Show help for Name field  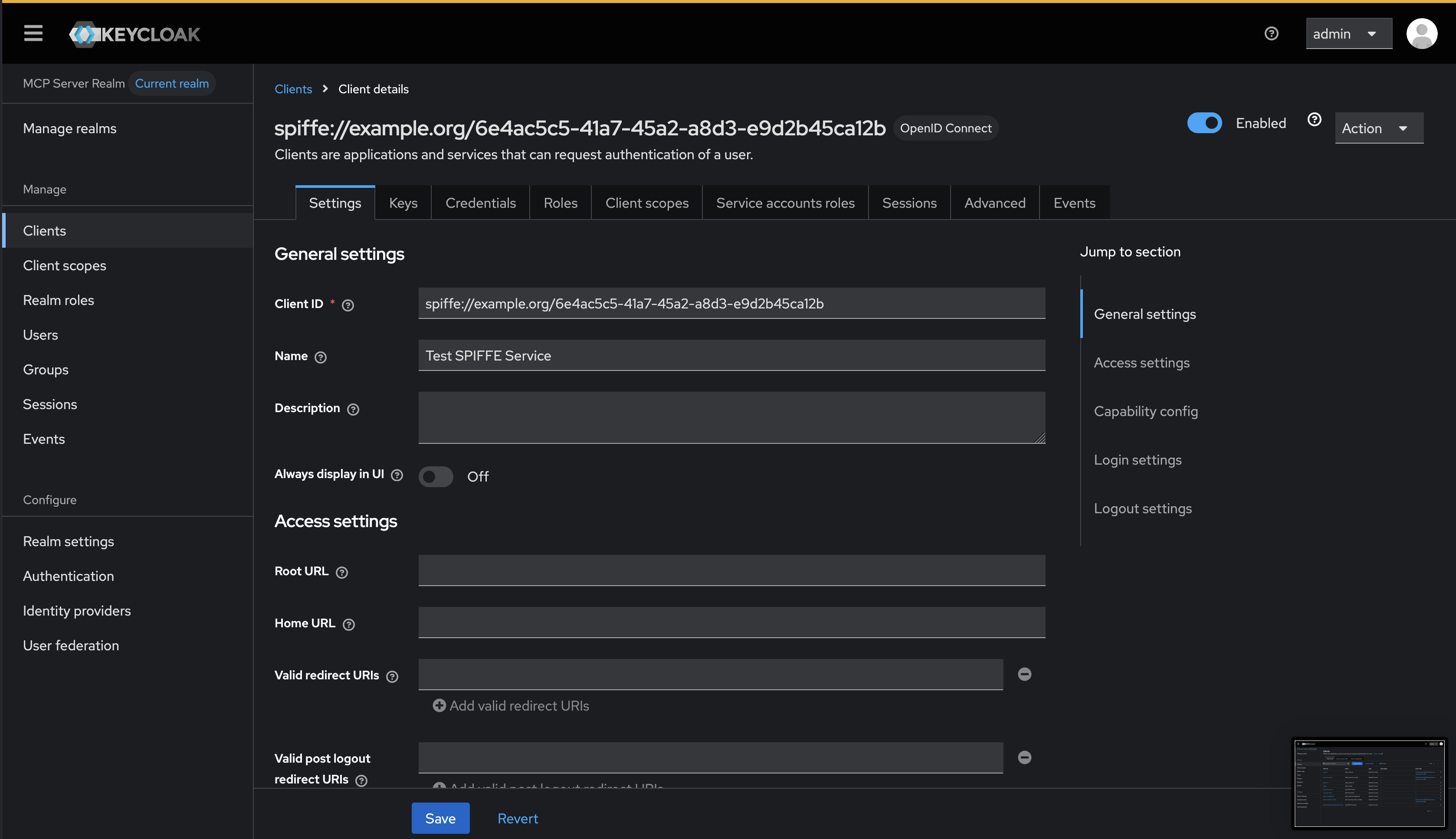pyautogui.click(x=320, y=357)
